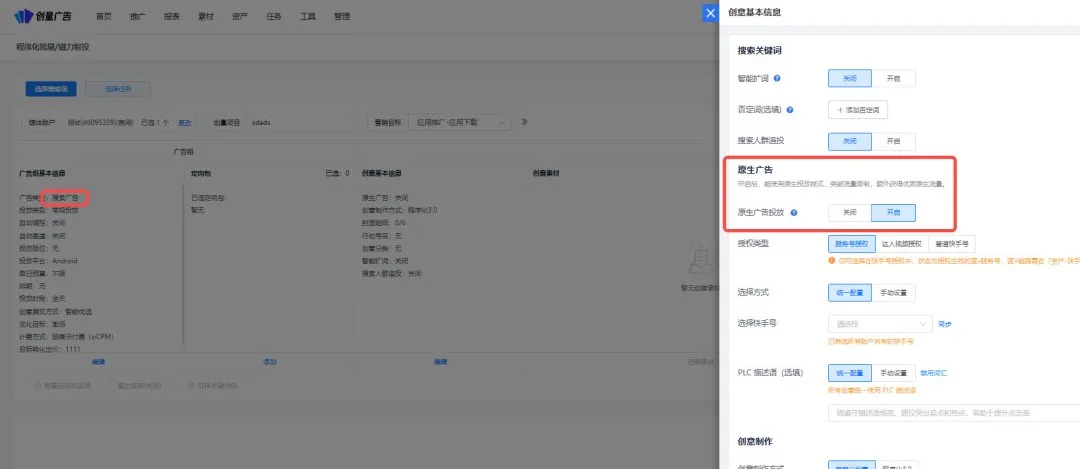Set 智能扩词 to 关闭
The image size is (1080, 469).
tap(850, 79)
